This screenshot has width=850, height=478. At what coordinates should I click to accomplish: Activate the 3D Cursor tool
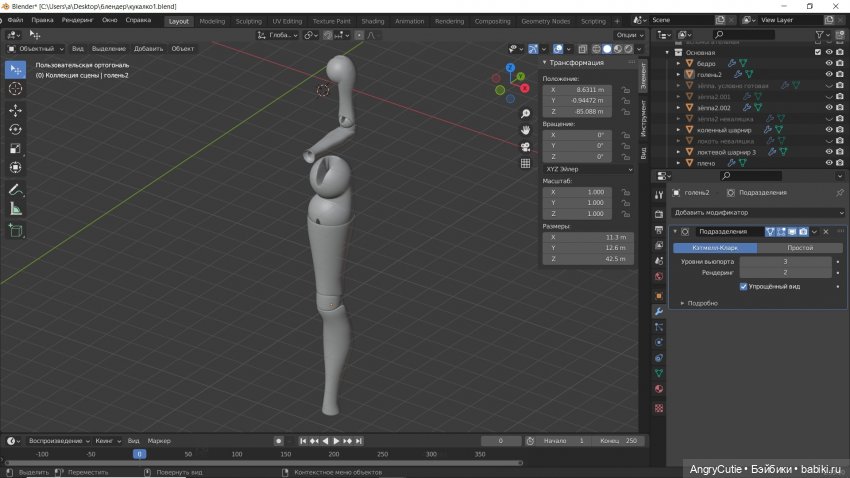click(x=16, y=88)
